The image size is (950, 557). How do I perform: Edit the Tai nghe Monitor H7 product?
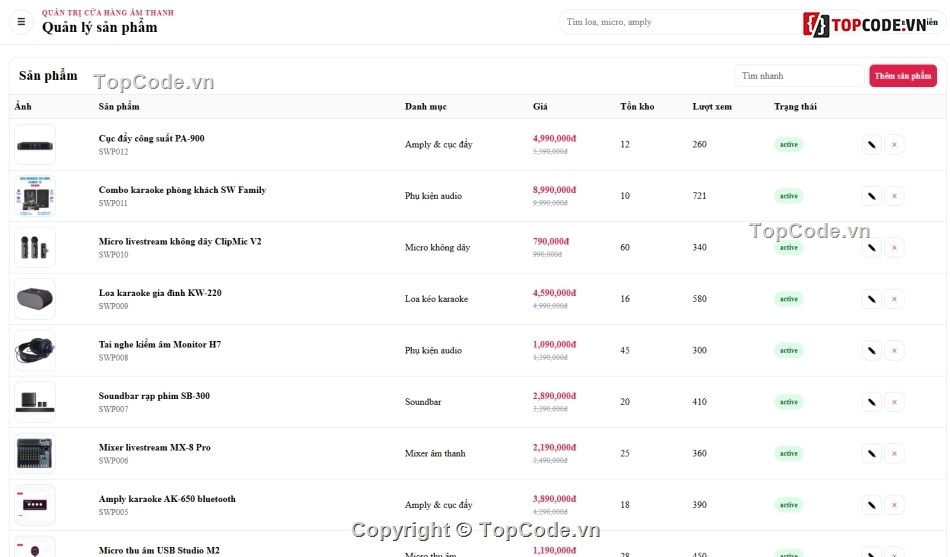coord(871,350)
